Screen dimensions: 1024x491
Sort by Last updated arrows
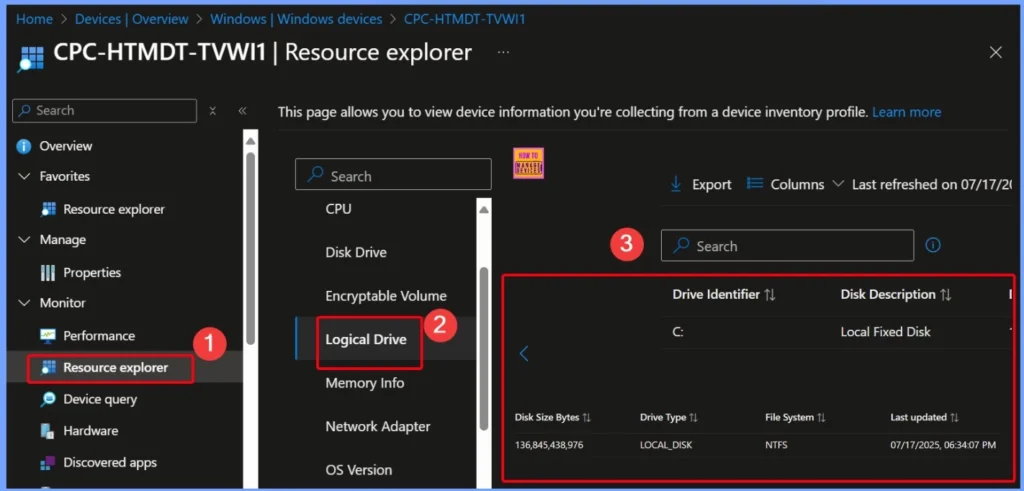[954, 417]
